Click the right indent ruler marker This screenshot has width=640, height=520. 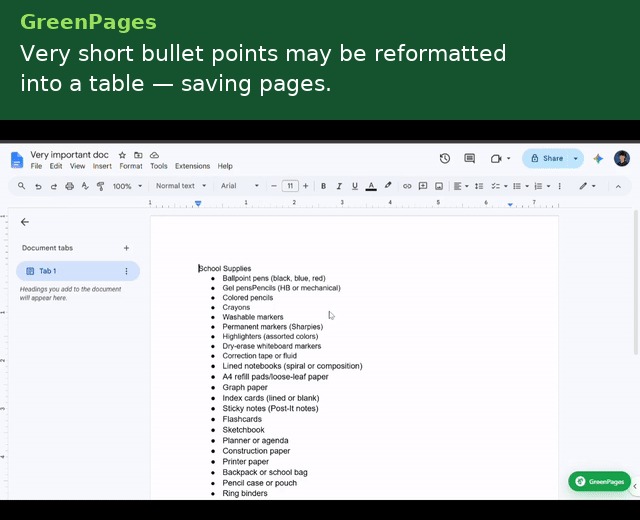point(510,204)
